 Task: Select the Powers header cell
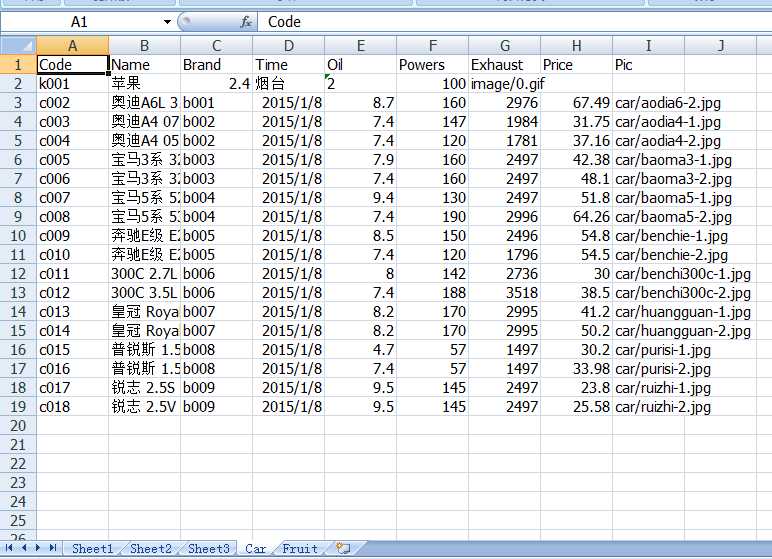[x=432, y=65]
